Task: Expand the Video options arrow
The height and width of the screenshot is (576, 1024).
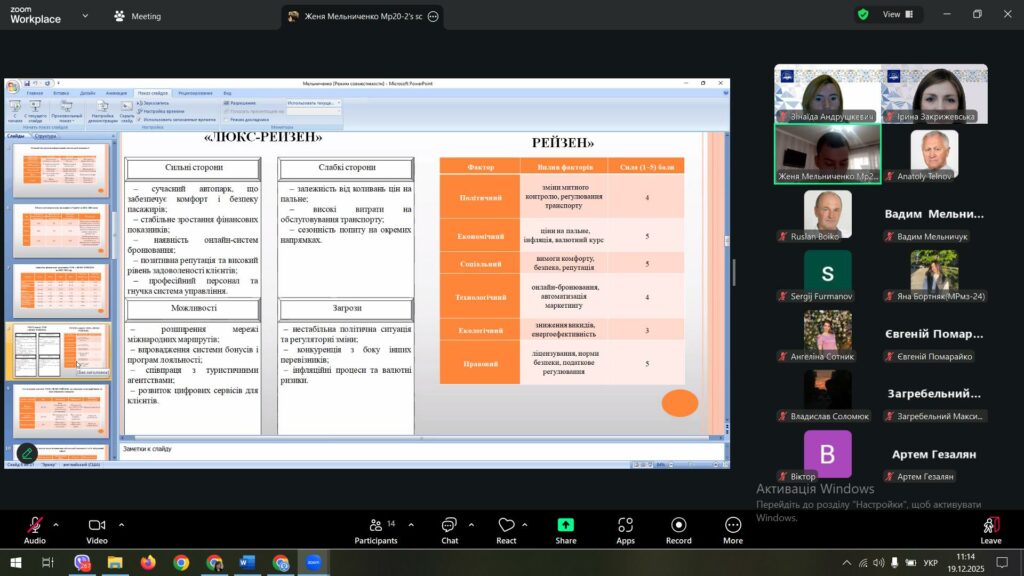Action: 121,524
